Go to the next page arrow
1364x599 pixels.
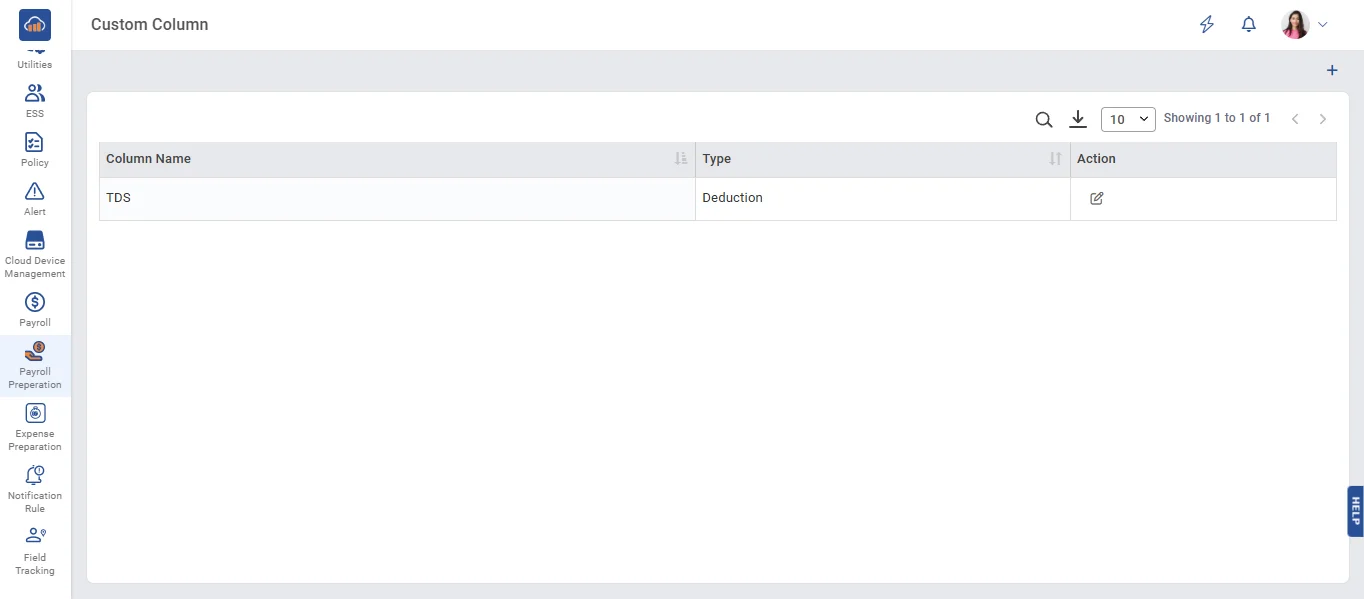coord(1322,119)
